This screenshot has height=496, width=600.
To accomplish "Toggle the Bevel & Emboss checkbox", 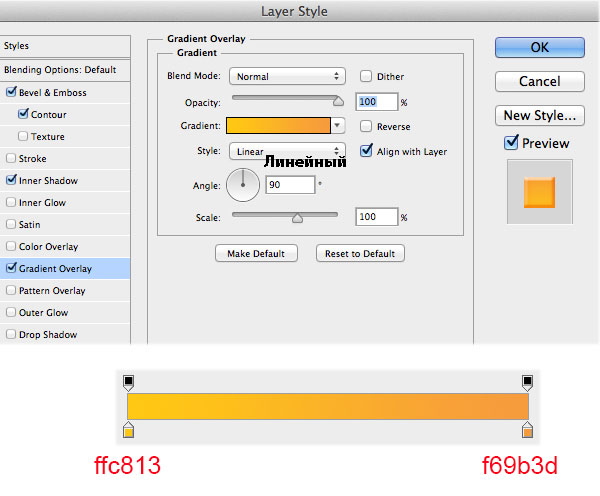I will pyautogui.click(x=11, y=92).
